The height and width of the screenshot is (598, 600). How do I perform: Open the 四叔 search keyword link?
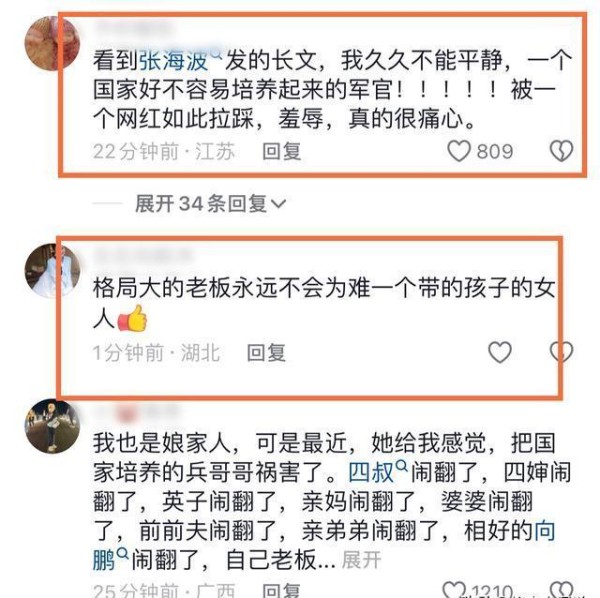tap(378, 471)
